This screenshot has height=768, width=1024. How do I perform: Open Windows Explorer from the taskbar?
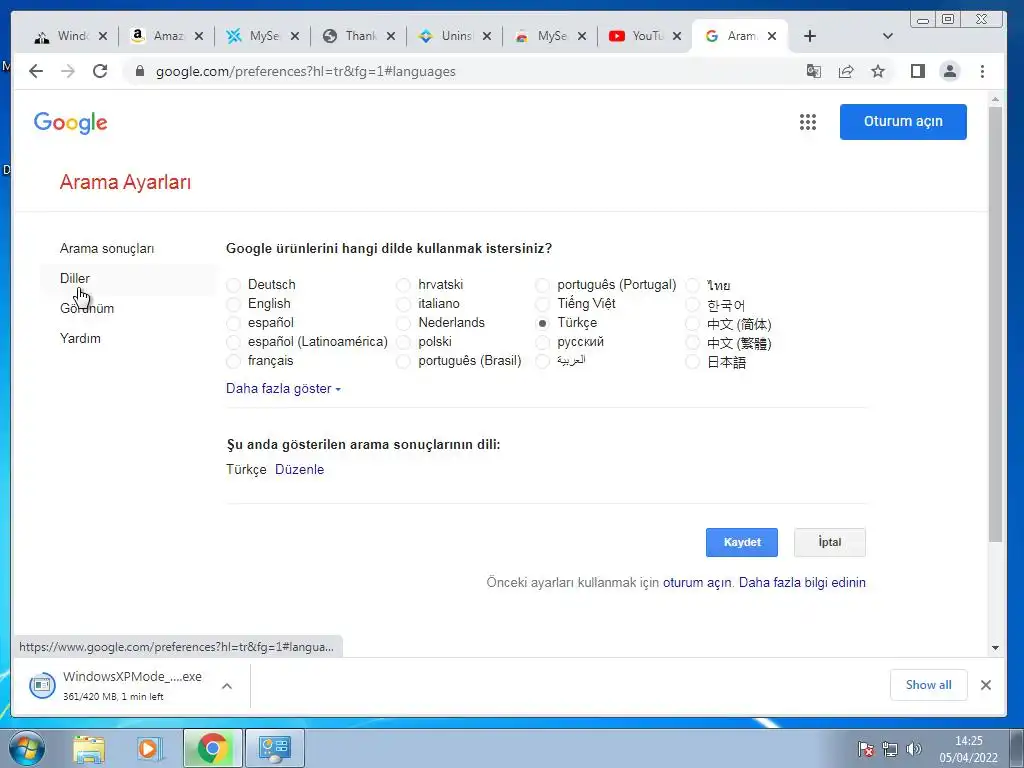click(89, 749)
